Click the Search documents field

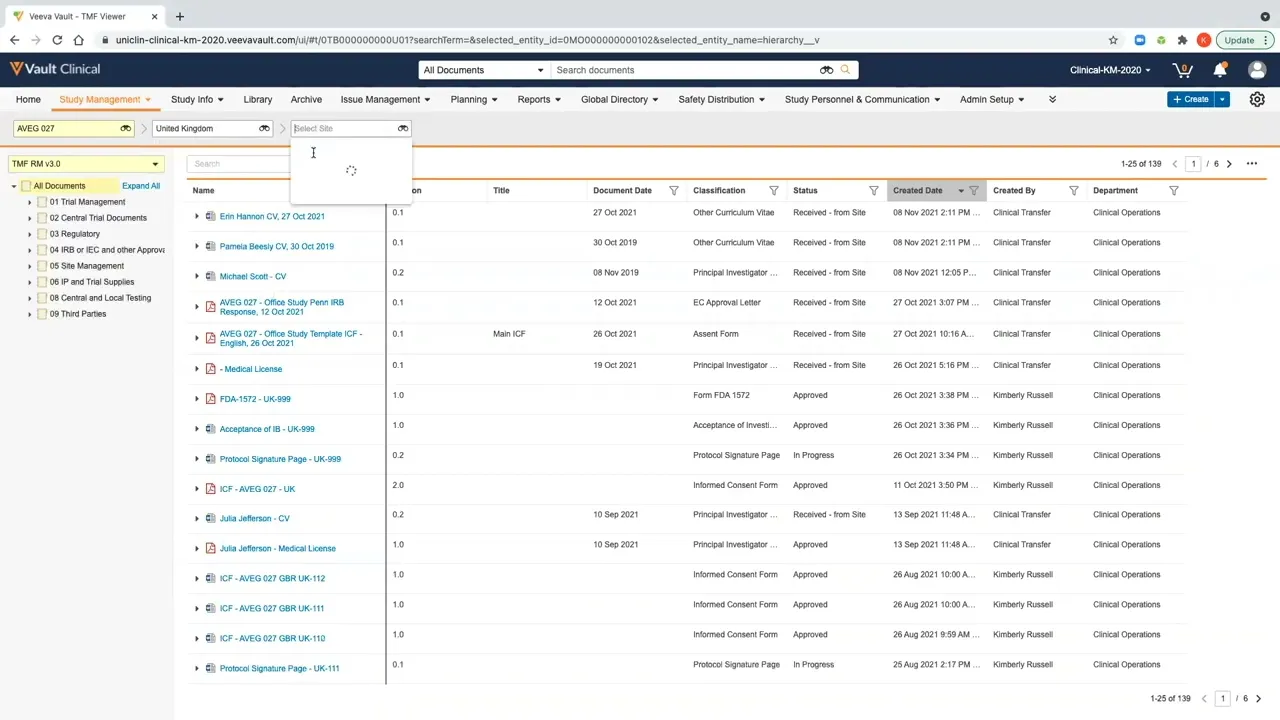685,70
